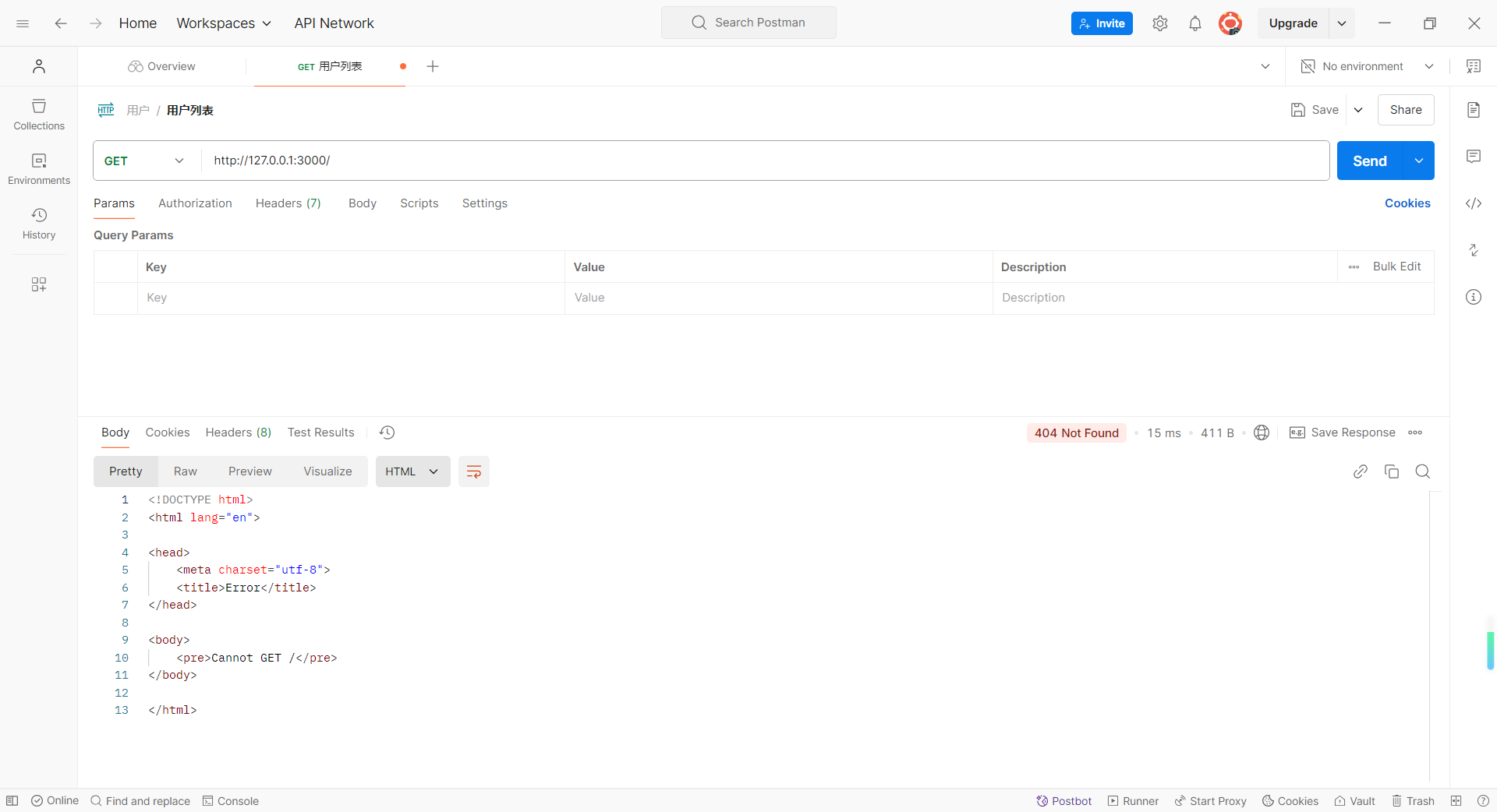
Task: Open the Overview tab
Action: pyautogui.click(x=162, y=66)
